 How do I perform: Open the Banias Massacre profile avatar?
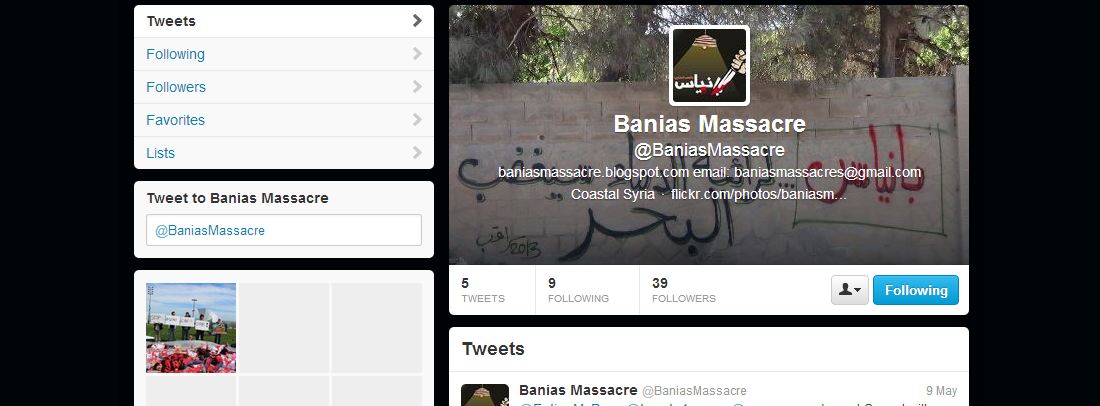(x=709, y=65)
